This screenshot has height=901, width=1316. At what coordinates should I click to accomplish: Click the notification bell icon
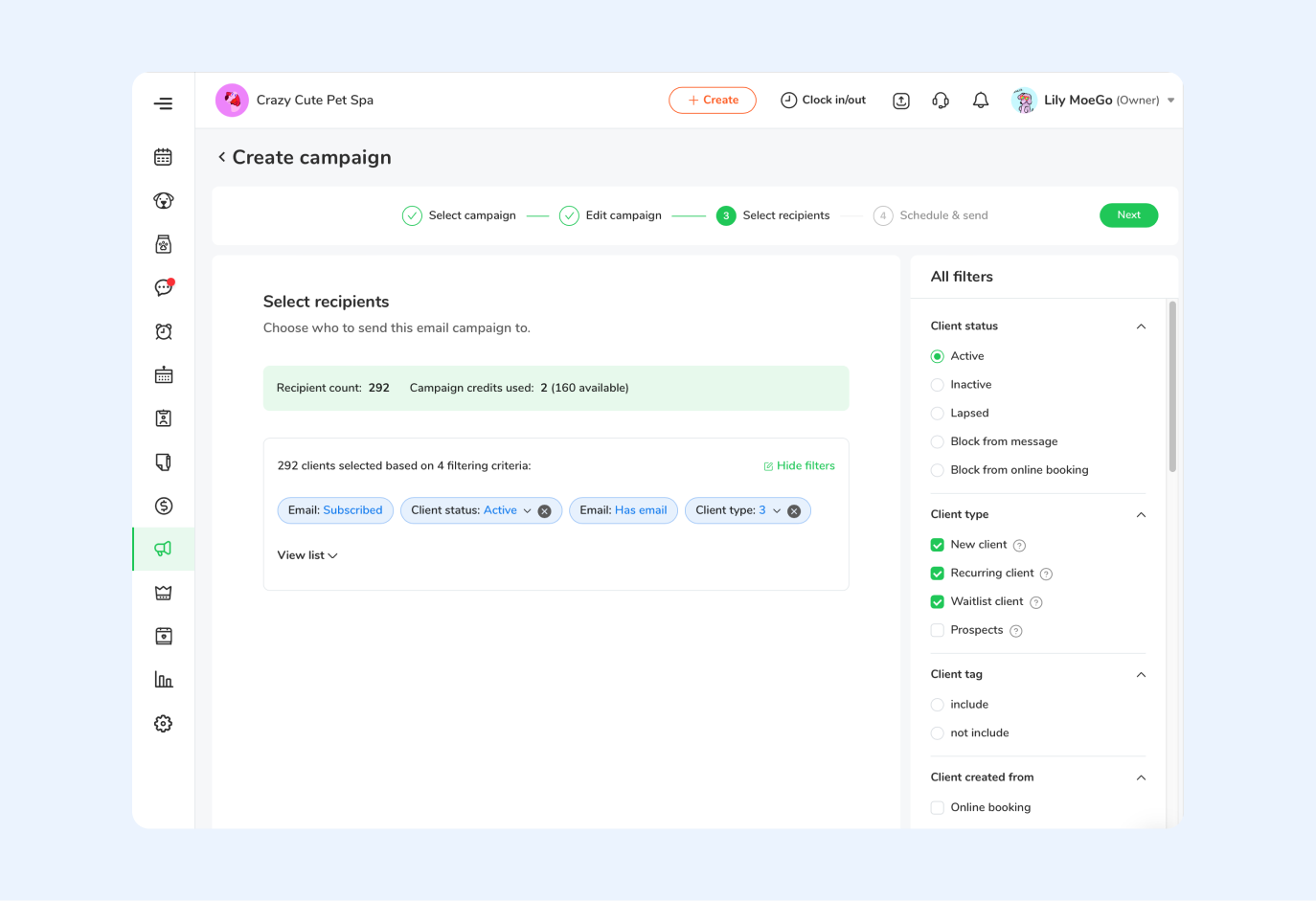[x=980, y=101]
